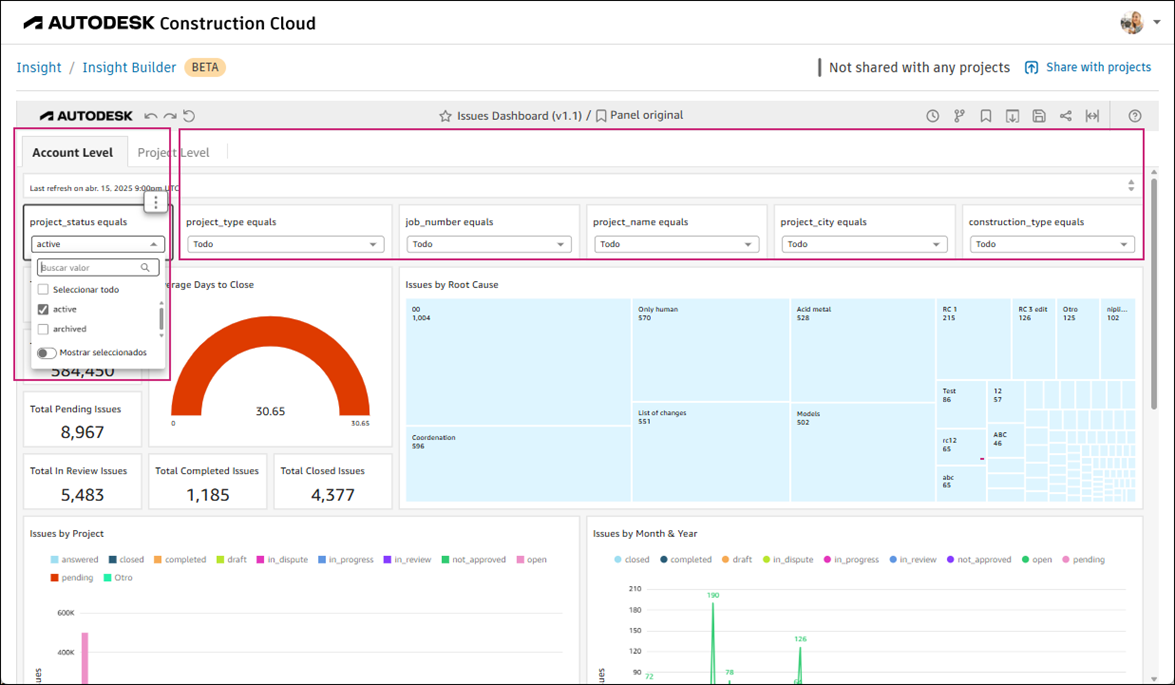The image size is (1175, 685).
Task: Uncheck the active status checkbox
Action: tap(41, 309)
